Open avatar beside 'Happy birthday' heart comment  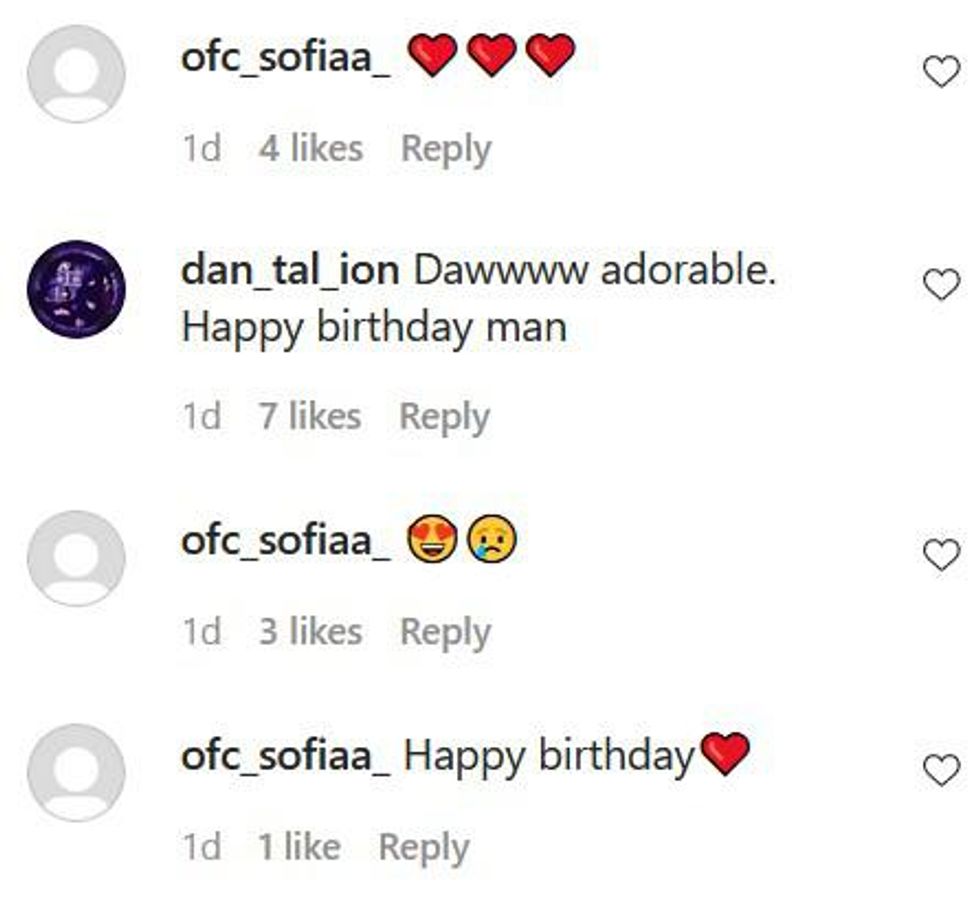(76, 773)
